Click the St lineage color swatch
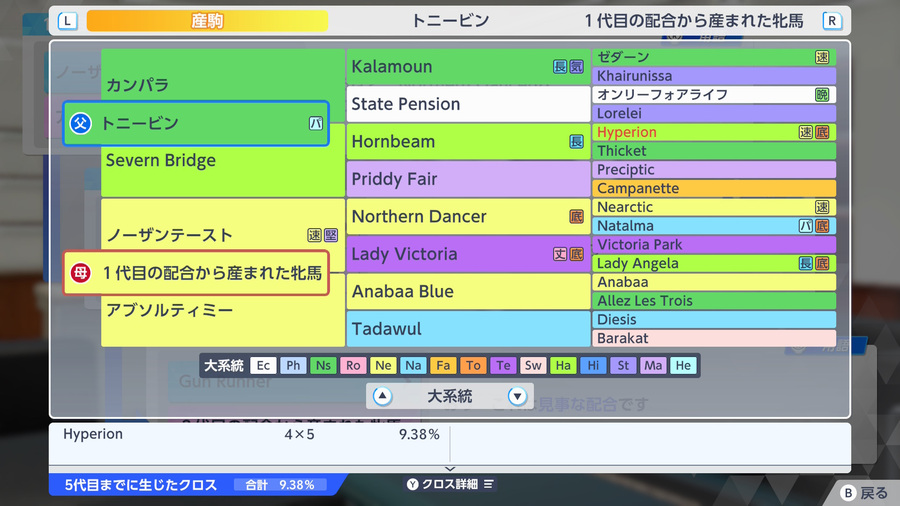 tap(623, 365)
